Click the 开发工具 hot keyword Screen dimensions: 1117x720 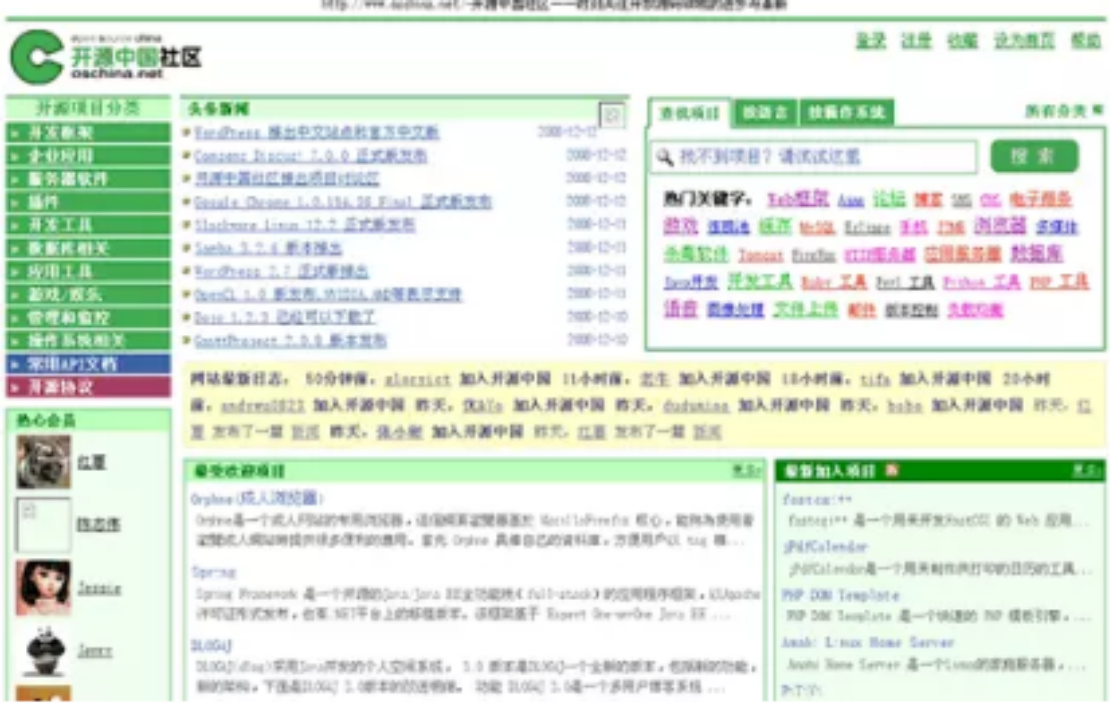[x=759, y=281]
